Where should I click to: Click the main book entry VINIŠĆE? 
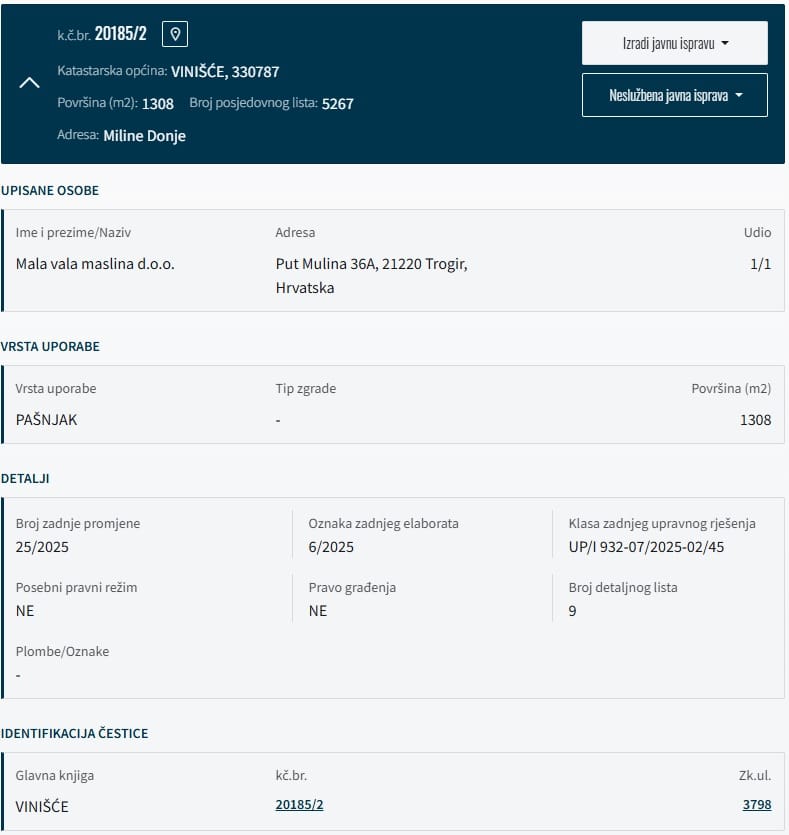click(42, 806)
